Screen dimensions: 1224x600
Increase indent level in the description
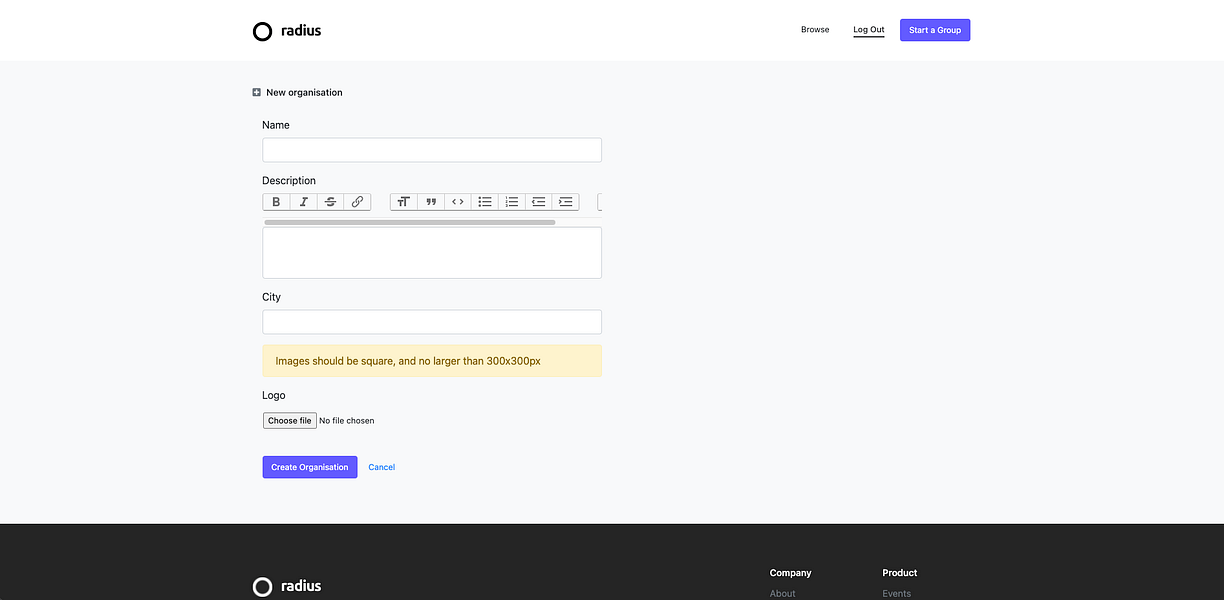coord(566,202)
